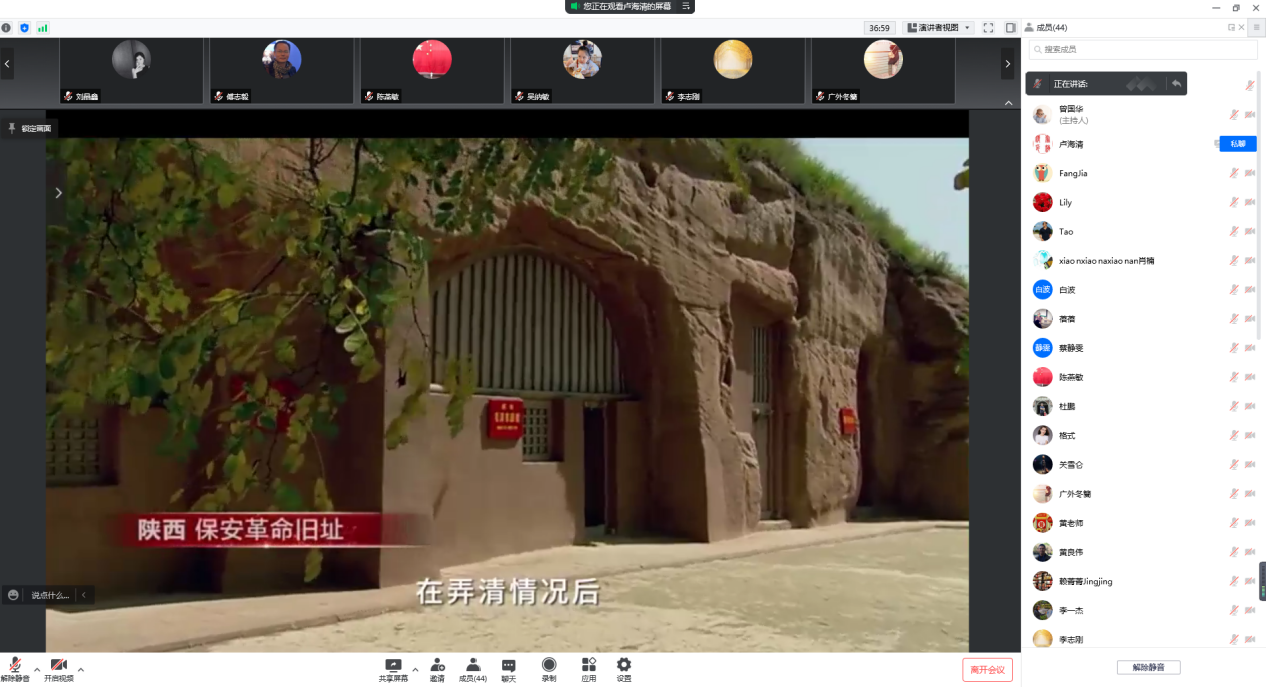Click the 离开会议 leave meeting button
Viewport: 1266px width, 687px height.
(x=987, y=669)
